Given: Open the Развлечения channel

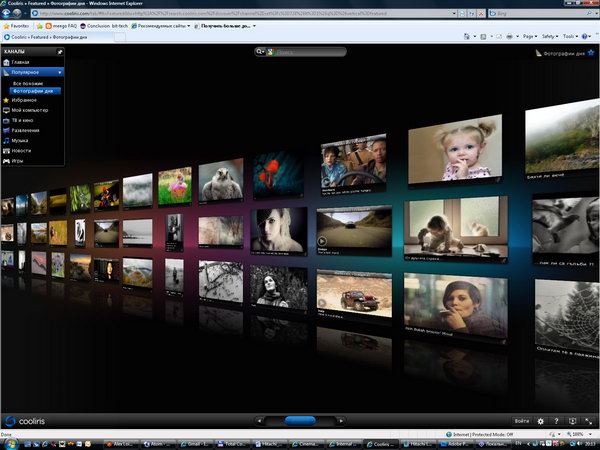Looking at the screenshot, I should pos(26,130).
